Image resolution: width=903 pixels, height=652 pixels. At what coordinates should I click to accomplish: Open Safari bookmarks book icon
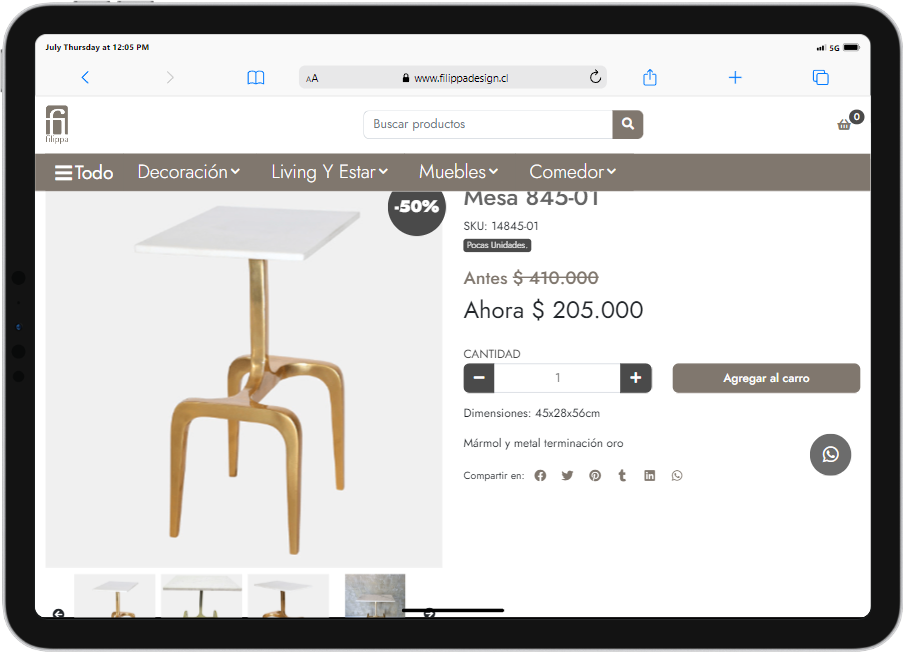click(256, 78)
